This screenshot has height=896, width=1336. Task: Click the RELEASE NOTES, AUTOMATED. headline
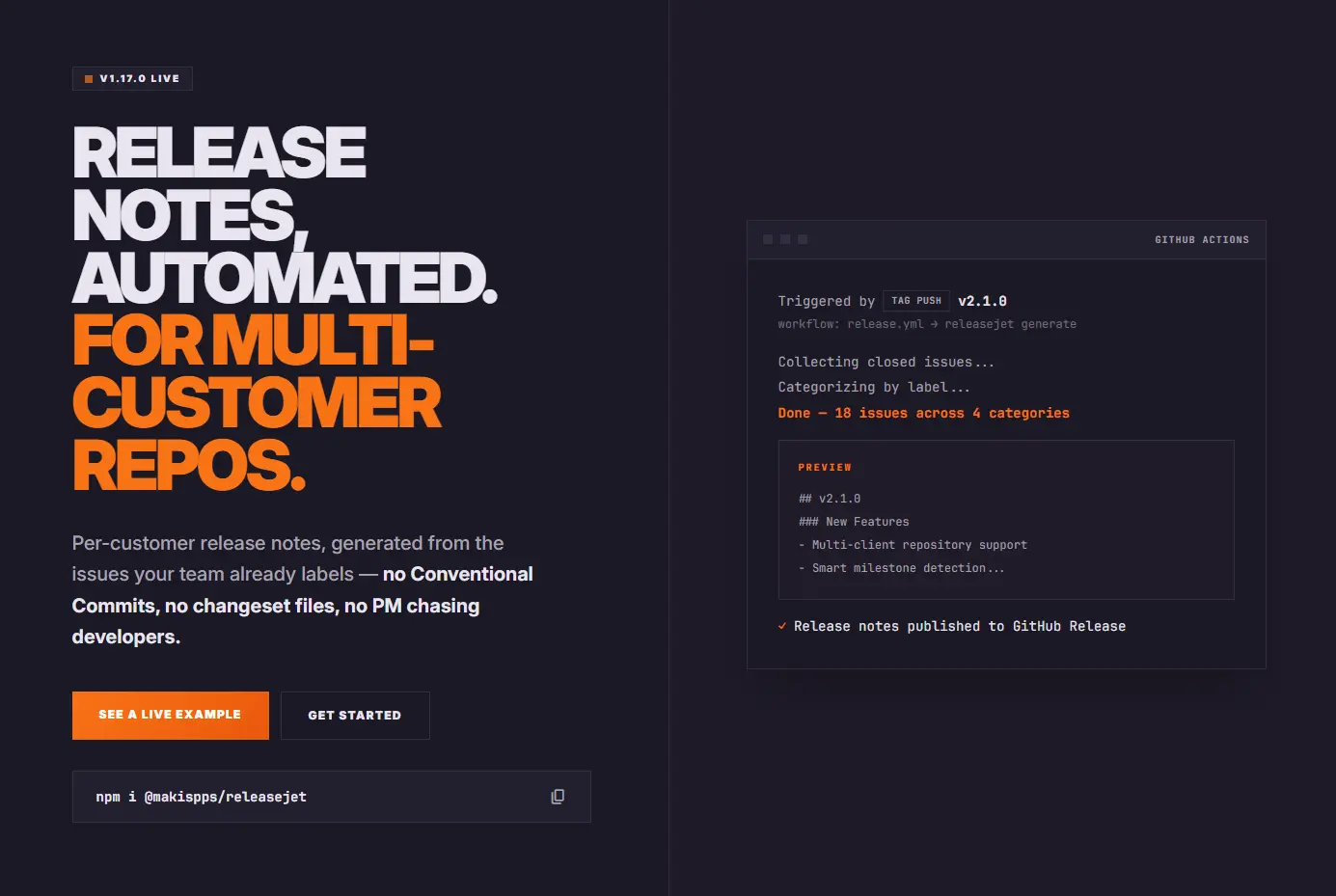click(285, 215)
